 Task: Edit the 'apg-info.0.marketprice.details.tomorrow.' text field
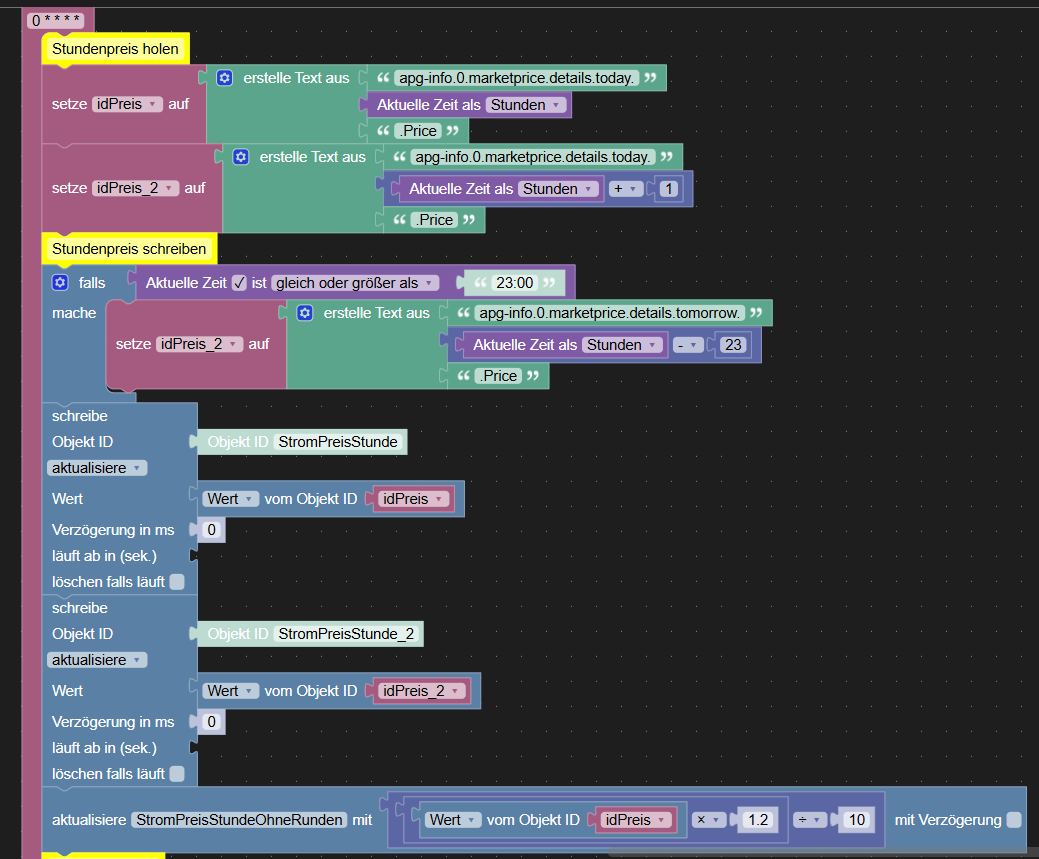610,313
